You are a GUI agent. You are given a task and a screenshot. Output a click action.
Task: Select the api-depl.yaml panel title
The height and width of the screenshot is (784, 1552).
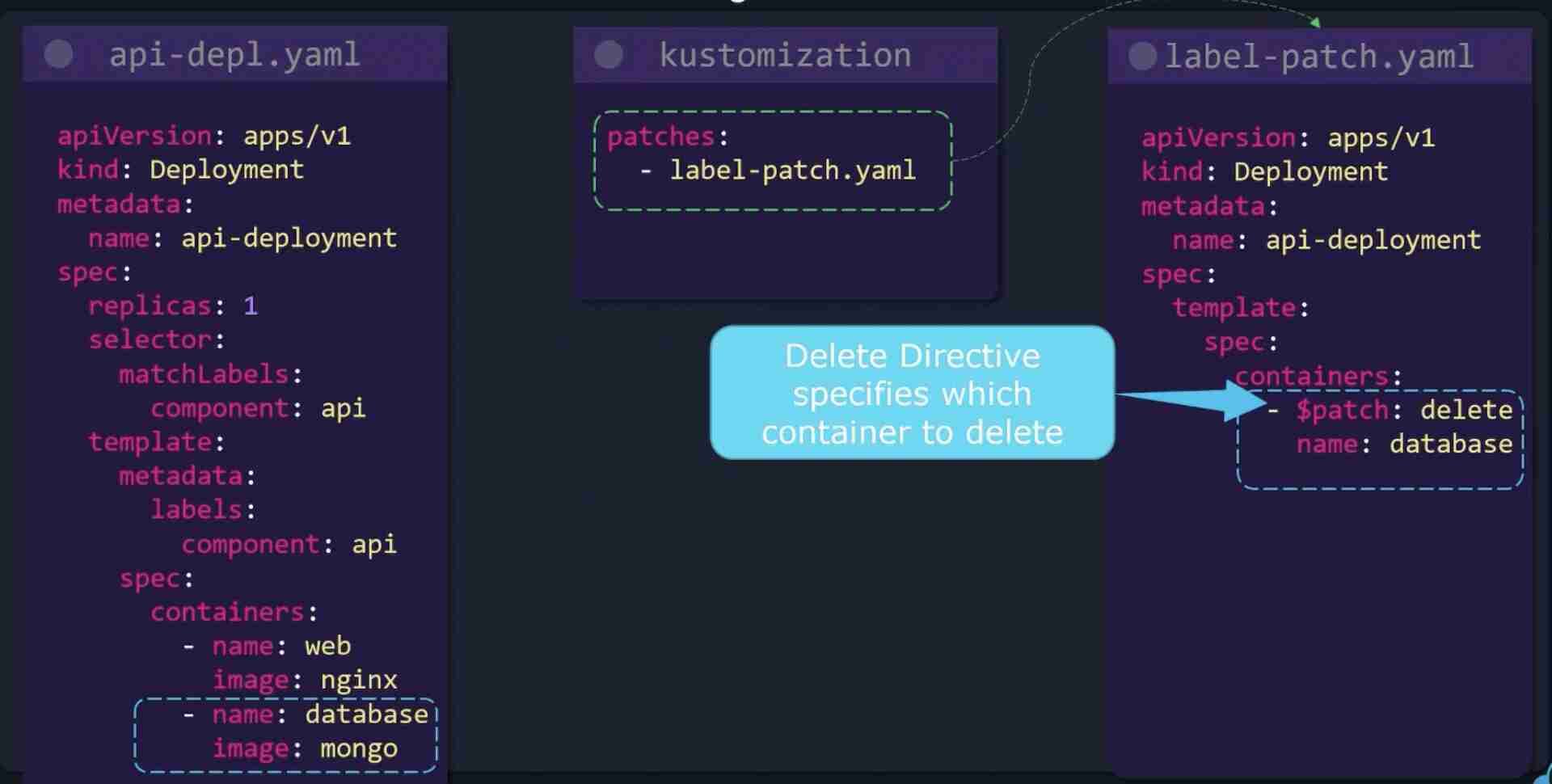pyautogui.click(x=234, y=55)
